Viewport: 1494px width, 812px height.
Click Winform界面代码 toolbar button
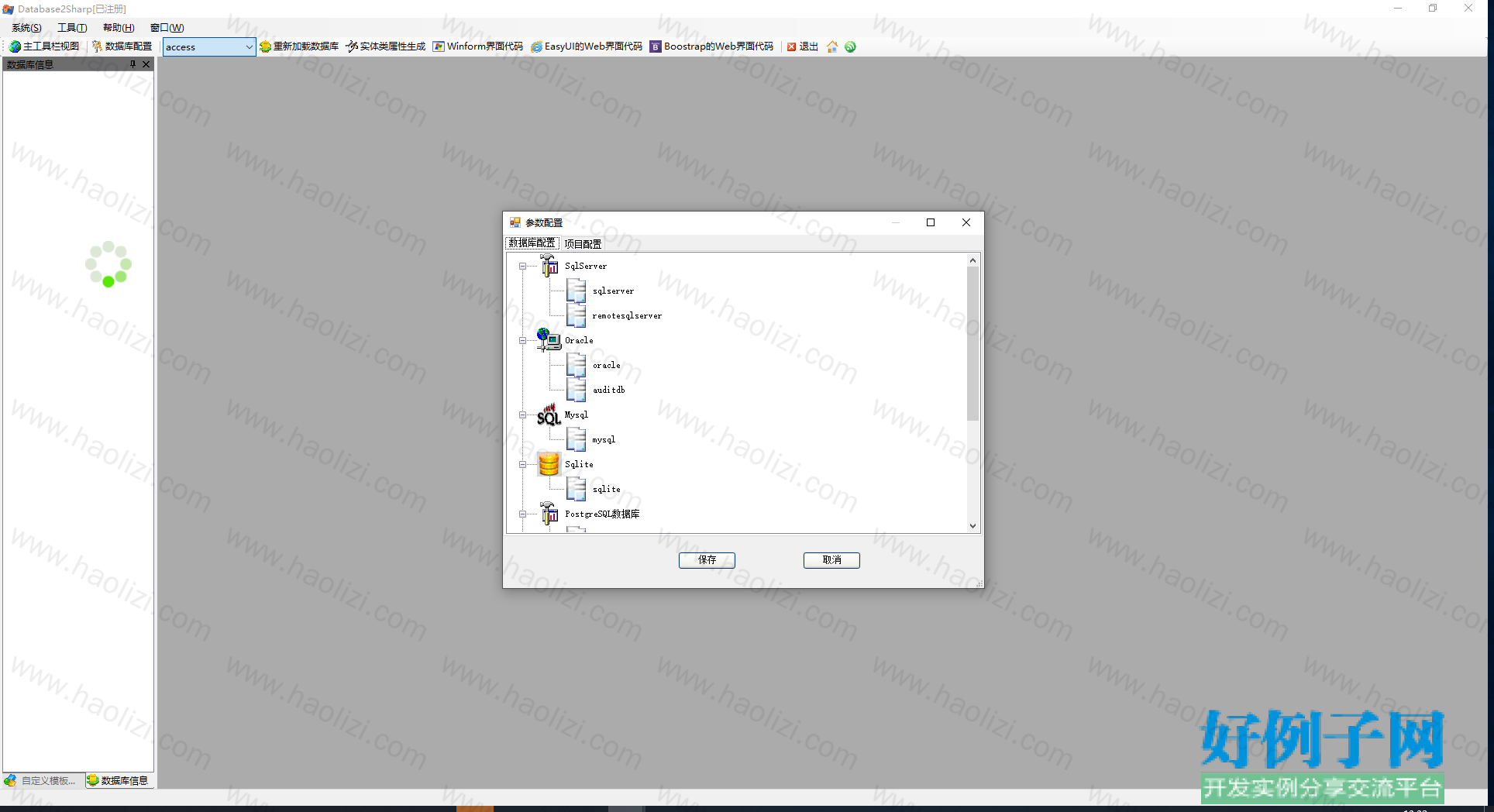tap(478, 46)
